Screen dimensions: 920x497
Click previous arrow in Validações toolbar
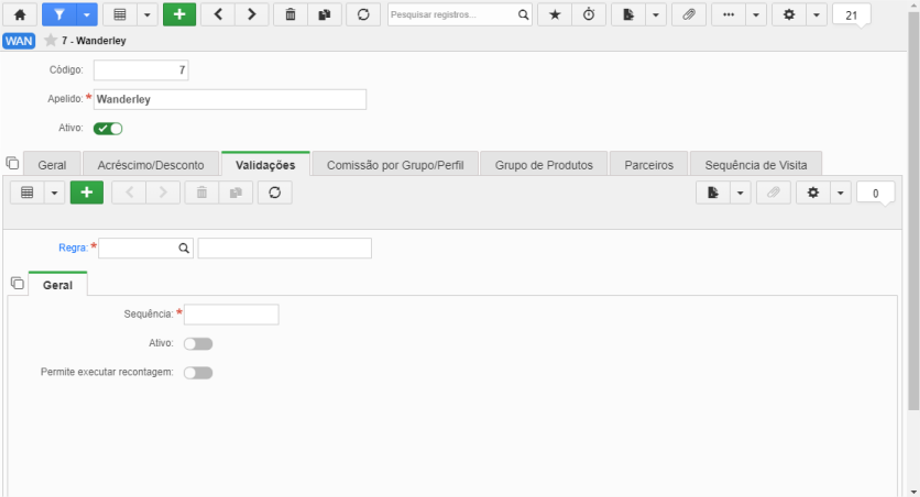[129, 192]
